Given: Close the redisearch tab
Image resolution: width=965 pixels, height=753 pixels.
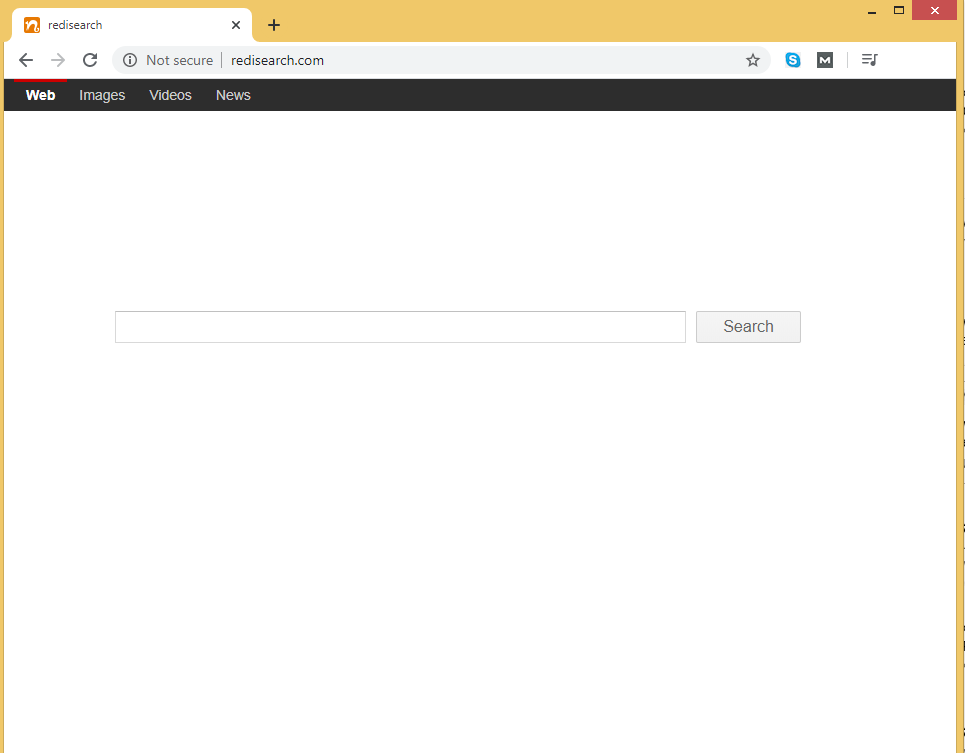Looking at the screenshot, I should [x=236, y=25].
